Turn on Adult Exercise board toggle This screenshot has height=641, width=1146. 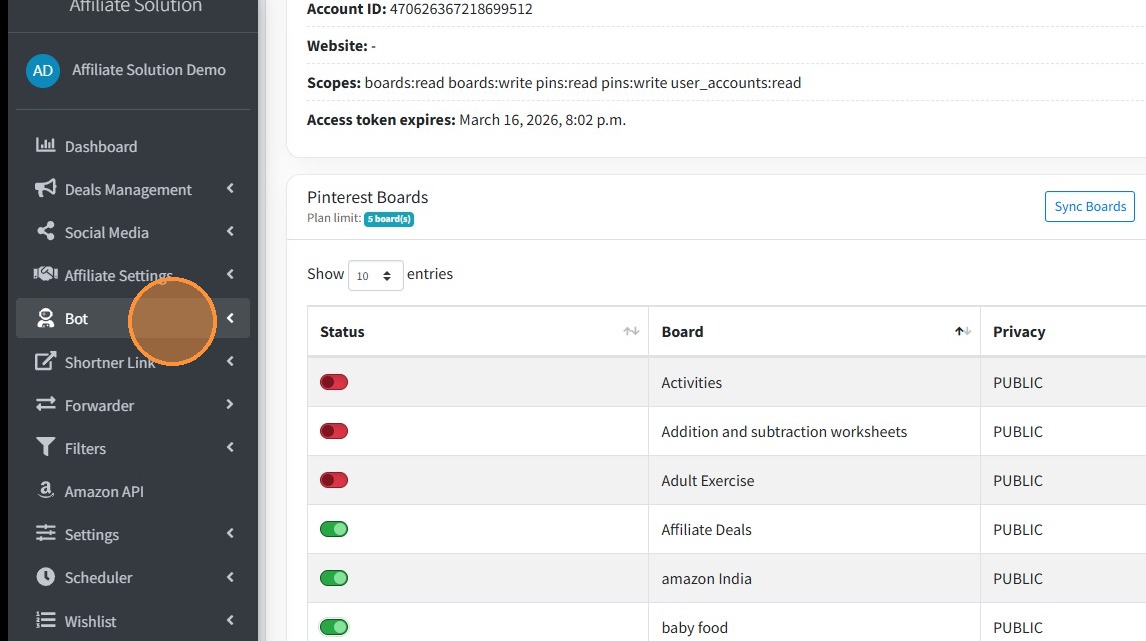pyautogui.click(x=334, y=480)
